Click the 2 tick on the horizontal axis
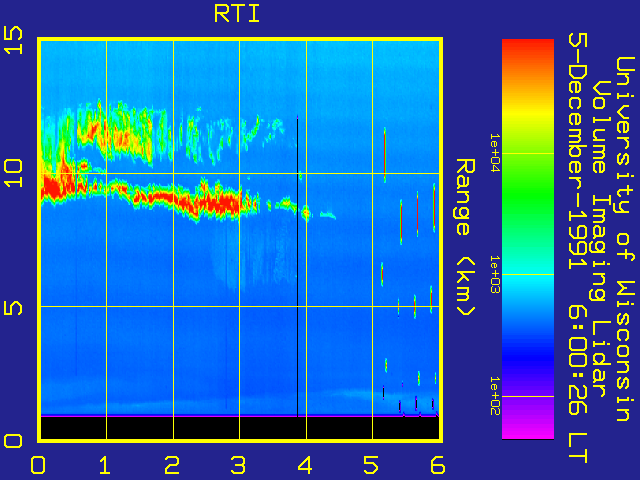This screenshot has height=480, width=640. [x=172, y=465]
